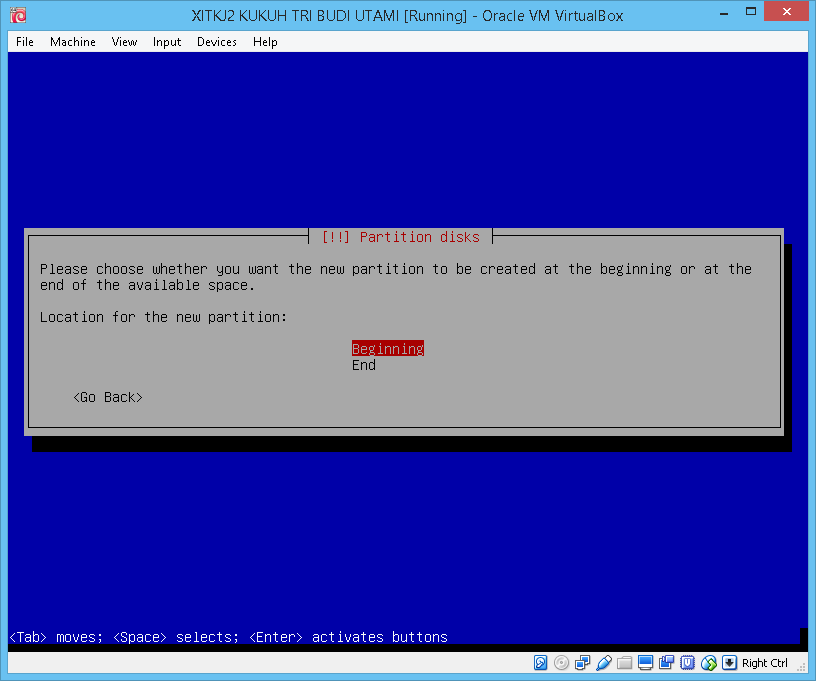Click the CPU virtualization status icon
The height and width of the screenshot is (681, 816).
tap(687, 663)
